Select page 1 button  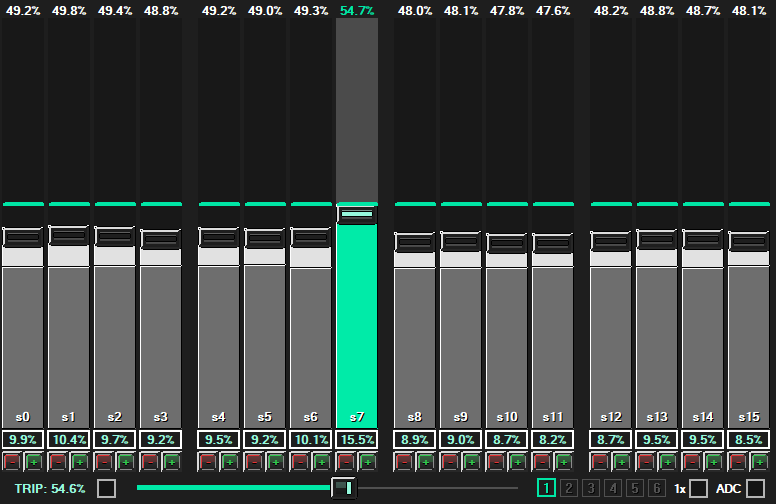(x=547, y=488)
